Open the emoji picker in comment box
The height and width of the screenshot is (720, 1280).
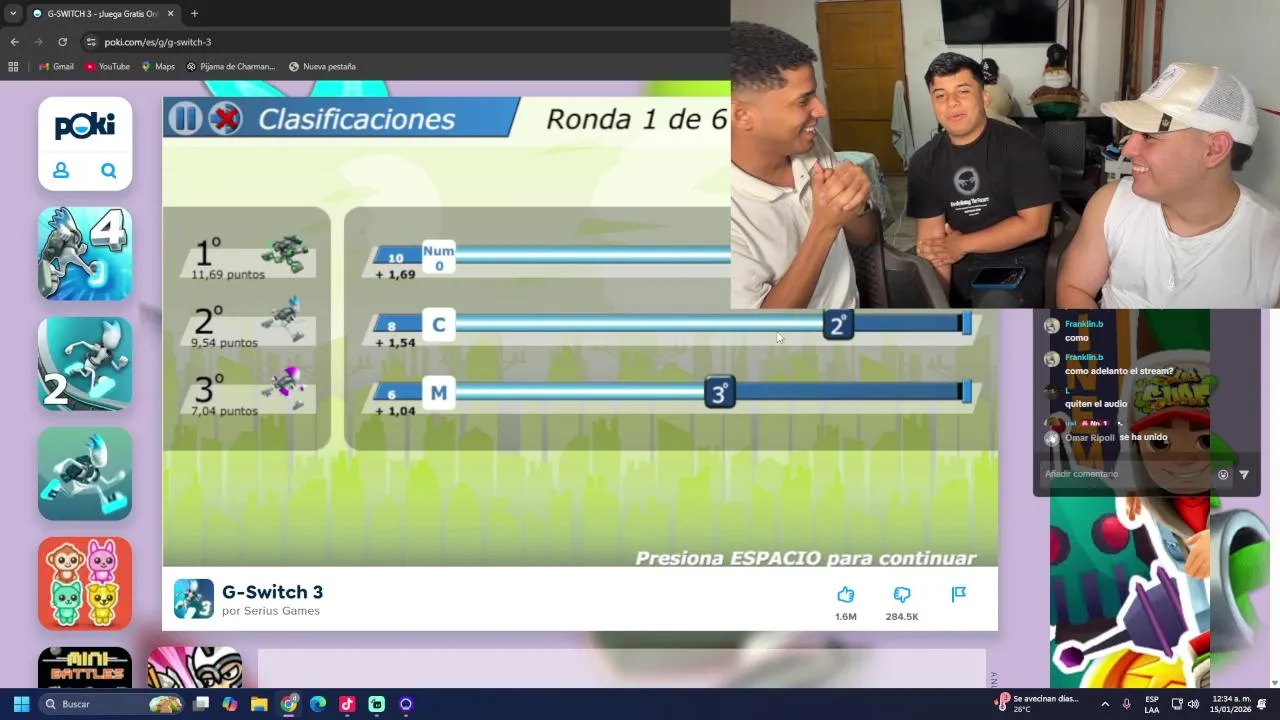coord(1223,475)
